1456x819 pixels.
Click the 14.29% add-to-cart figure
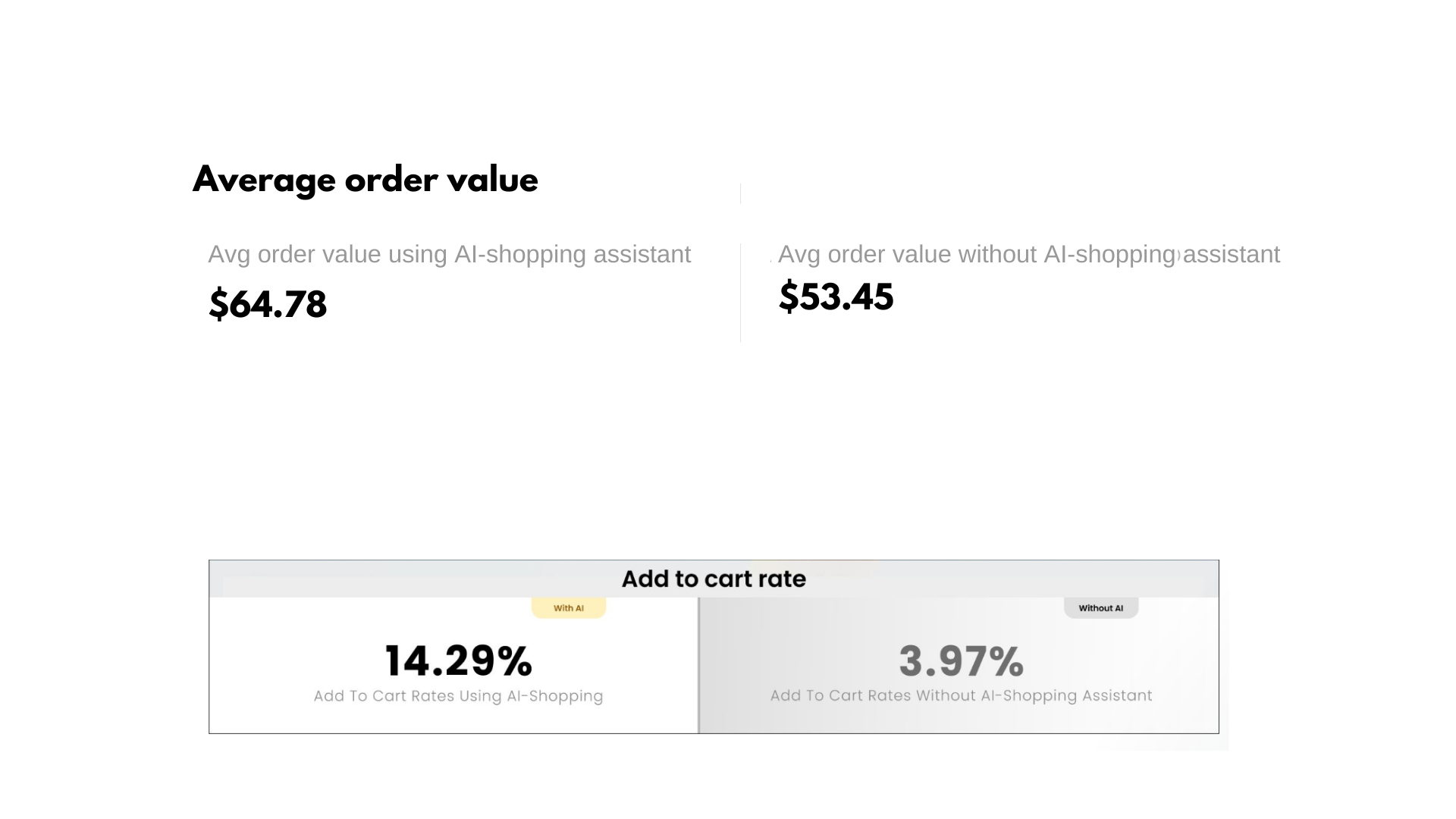pyautogui.click(x=458, y=661)
